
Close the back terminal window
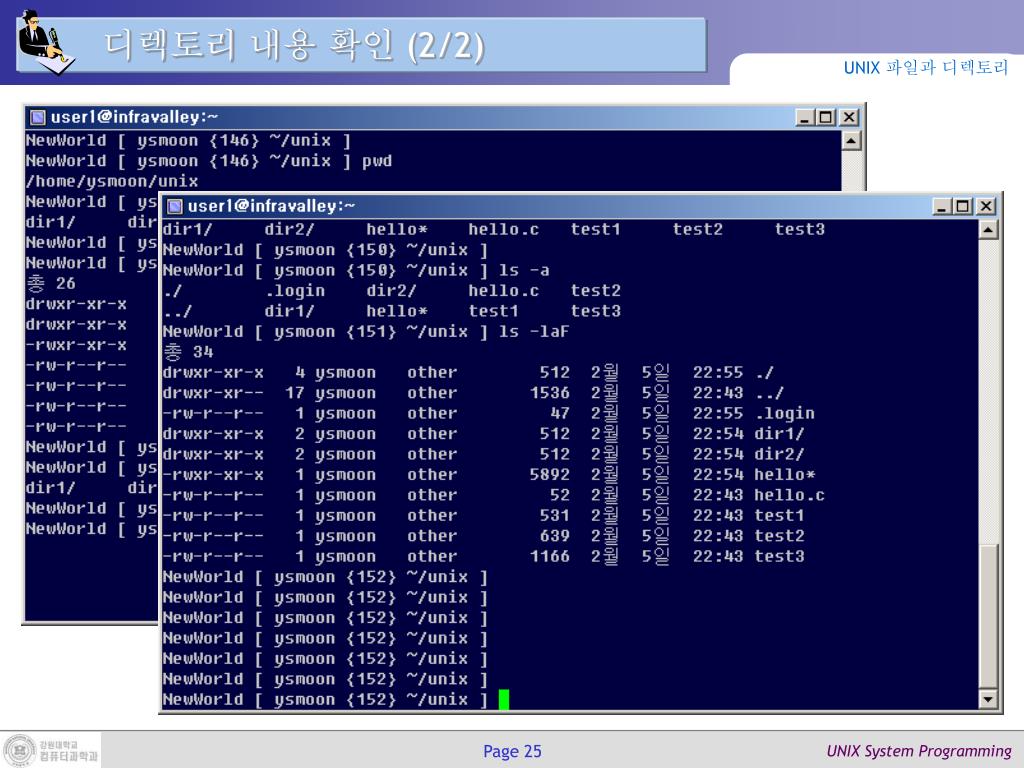[849, 118]
